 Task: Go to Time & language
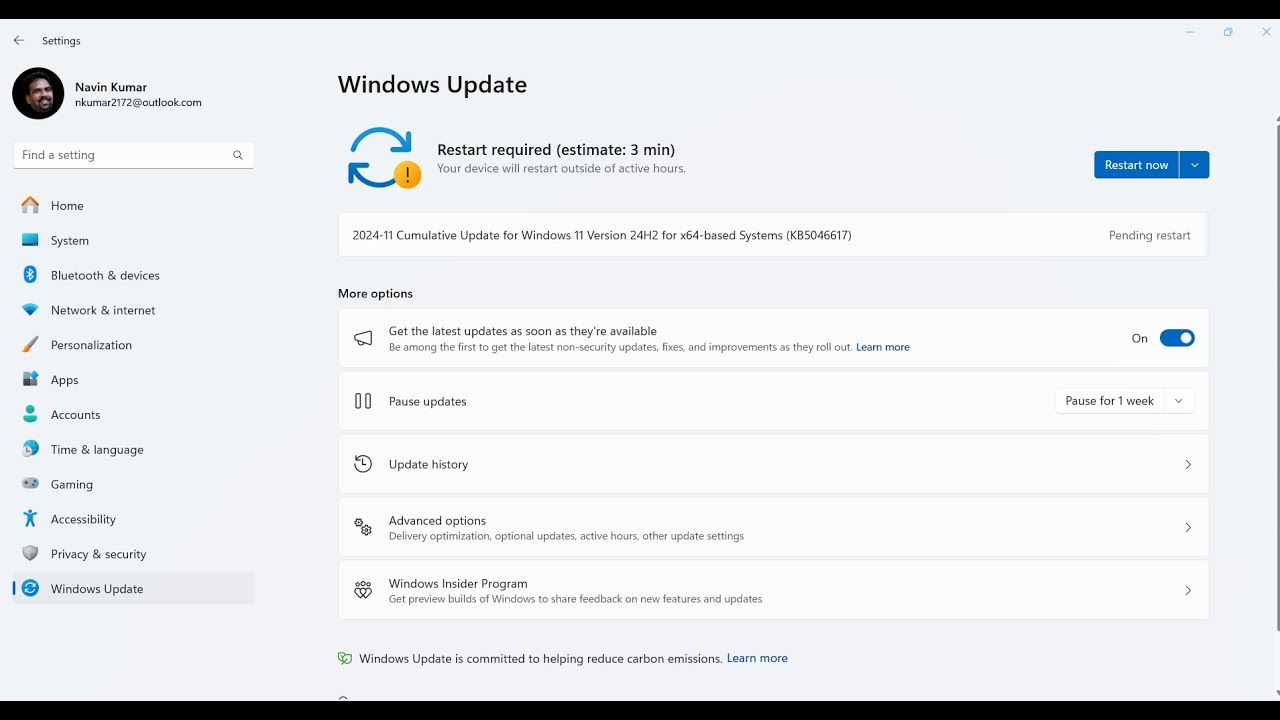coord(133,449)
